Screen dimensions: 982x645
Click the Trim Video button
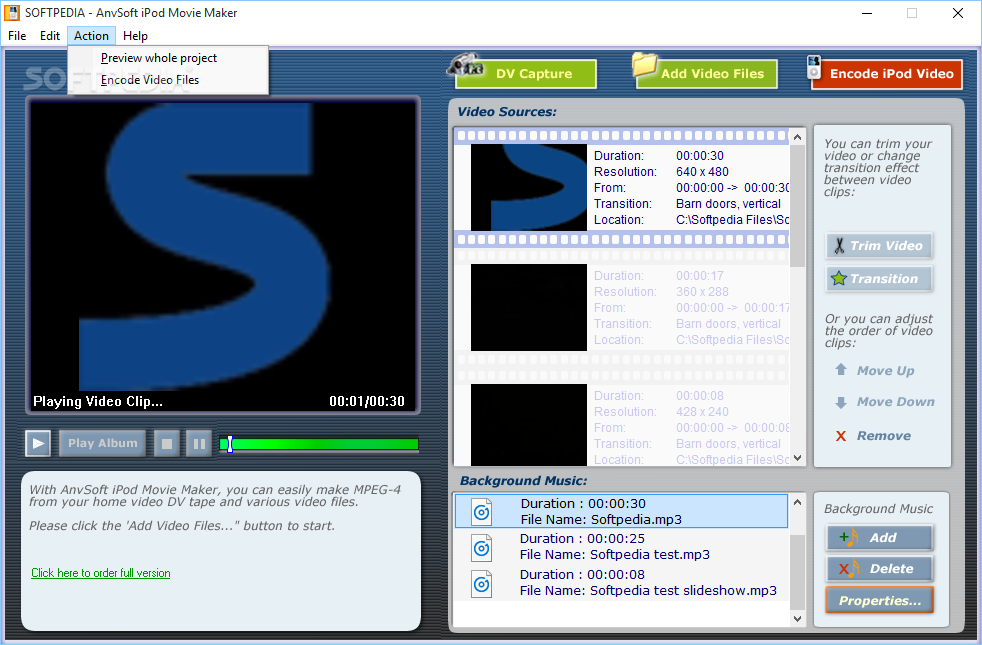[x=879, y=245]
